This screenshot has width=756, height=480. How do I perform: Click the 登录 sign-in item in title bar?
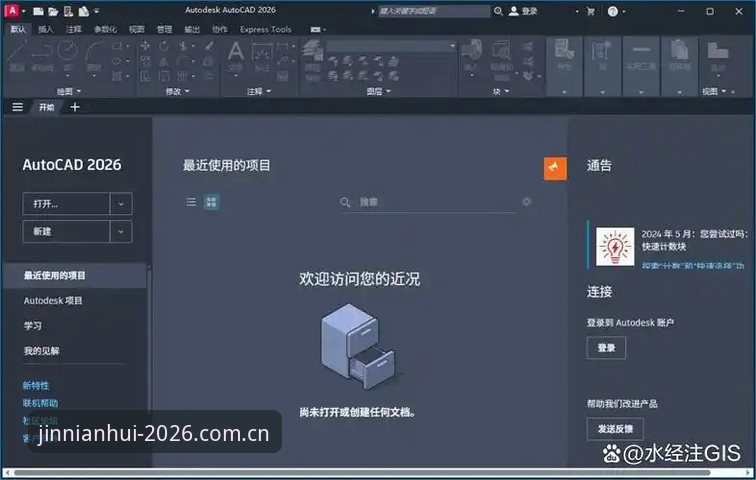point(524,11)
